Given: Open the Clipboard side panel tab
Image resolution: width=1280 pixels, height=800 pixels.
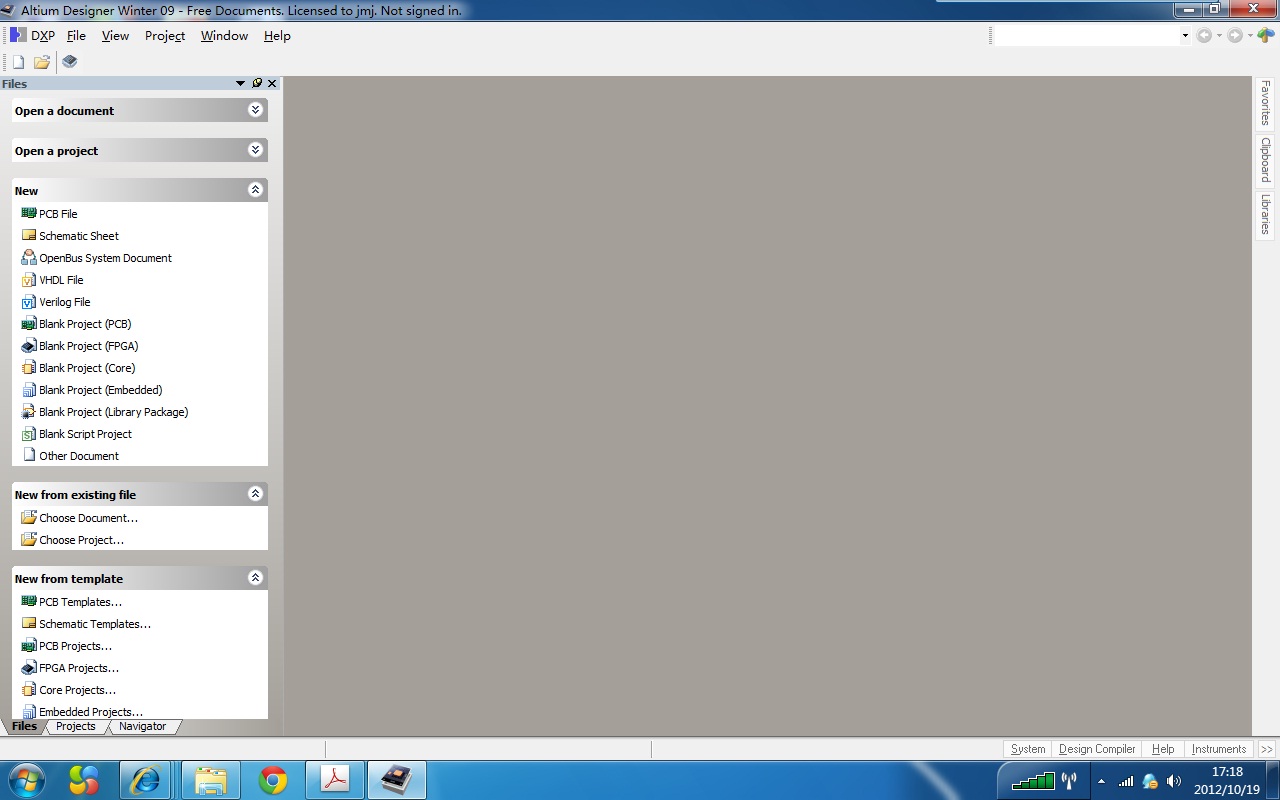Looking at the screenshot, I should click(1265, 160).
